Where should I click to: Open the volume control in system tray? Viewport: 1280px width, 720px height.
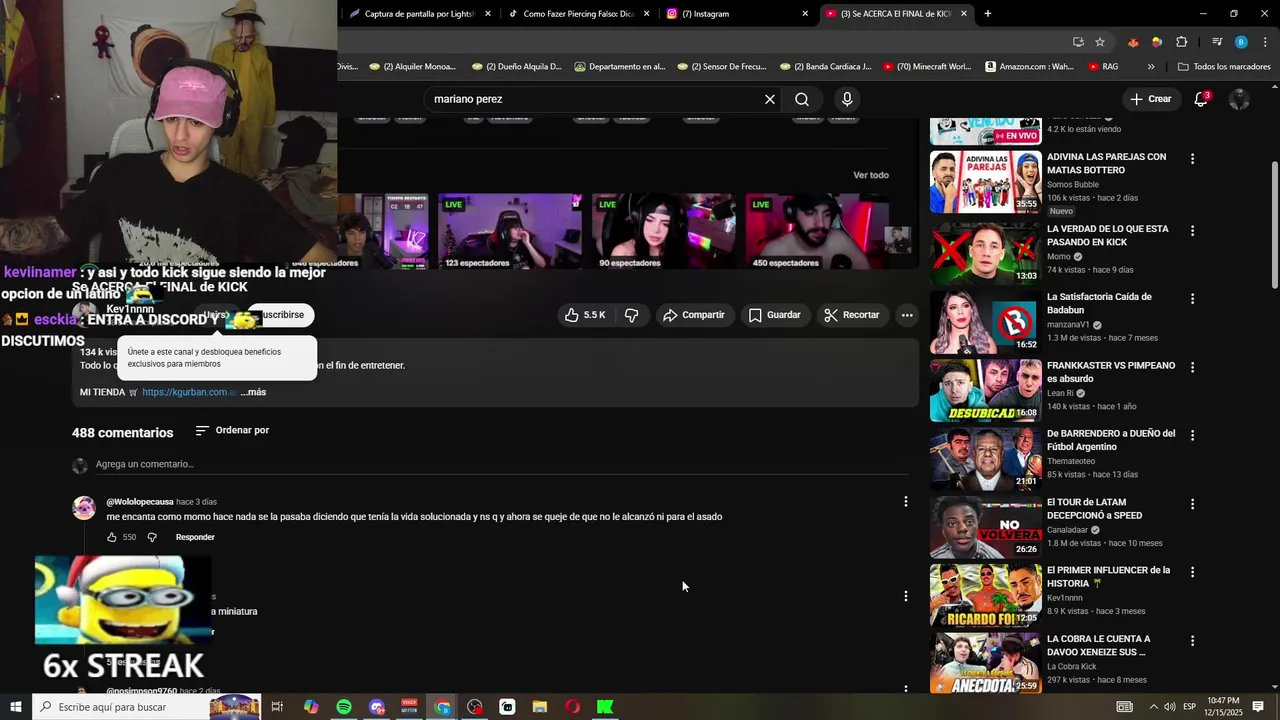tap(1170, 707)
